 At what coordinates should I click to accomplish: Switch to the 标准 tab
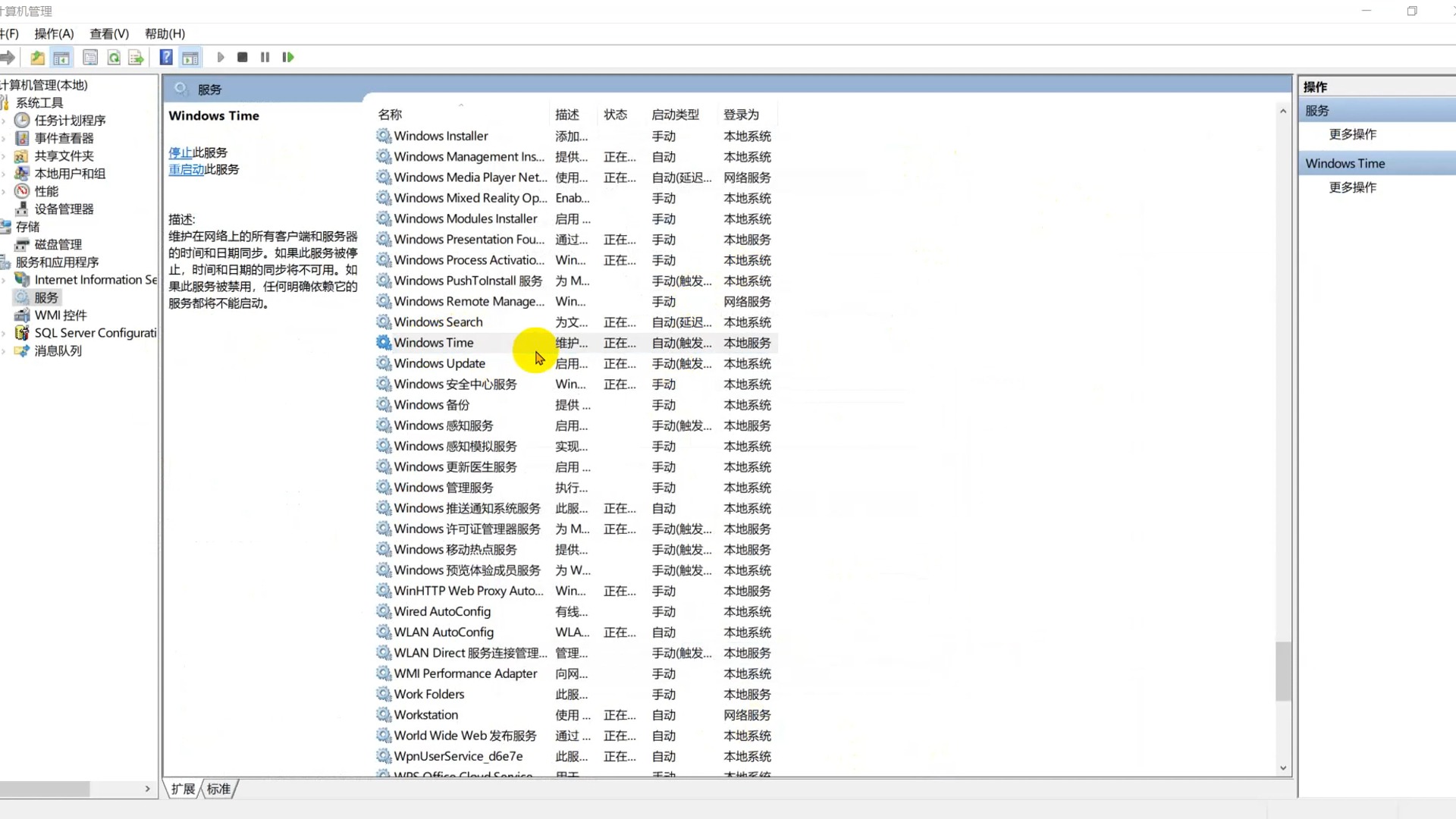pyautogui.click(x=218, y=789)
